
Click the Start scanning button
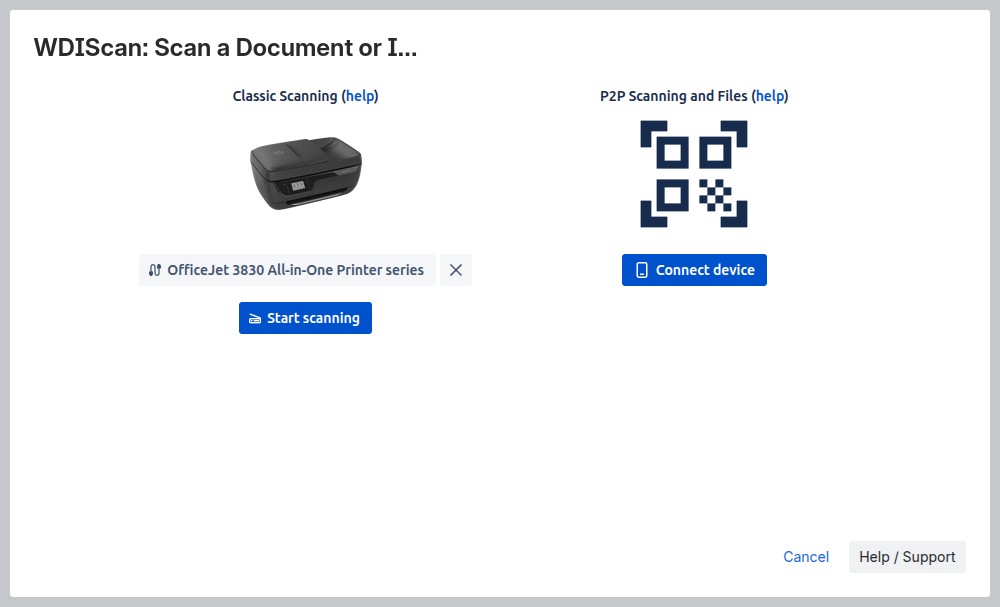(305, 318)
